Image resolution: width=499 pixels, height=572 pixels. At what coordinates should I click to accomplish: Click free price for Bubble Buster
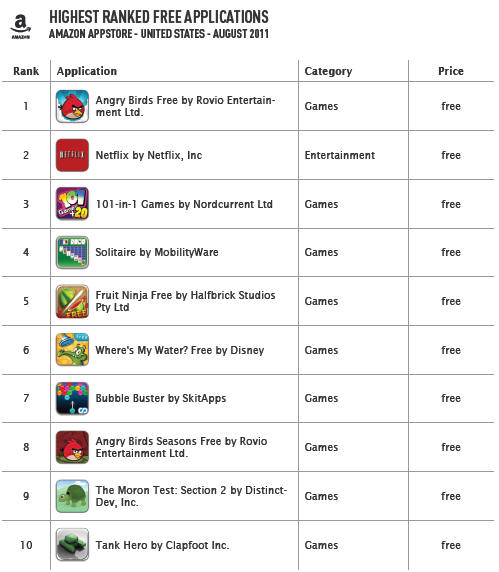(x=451, y=398)
